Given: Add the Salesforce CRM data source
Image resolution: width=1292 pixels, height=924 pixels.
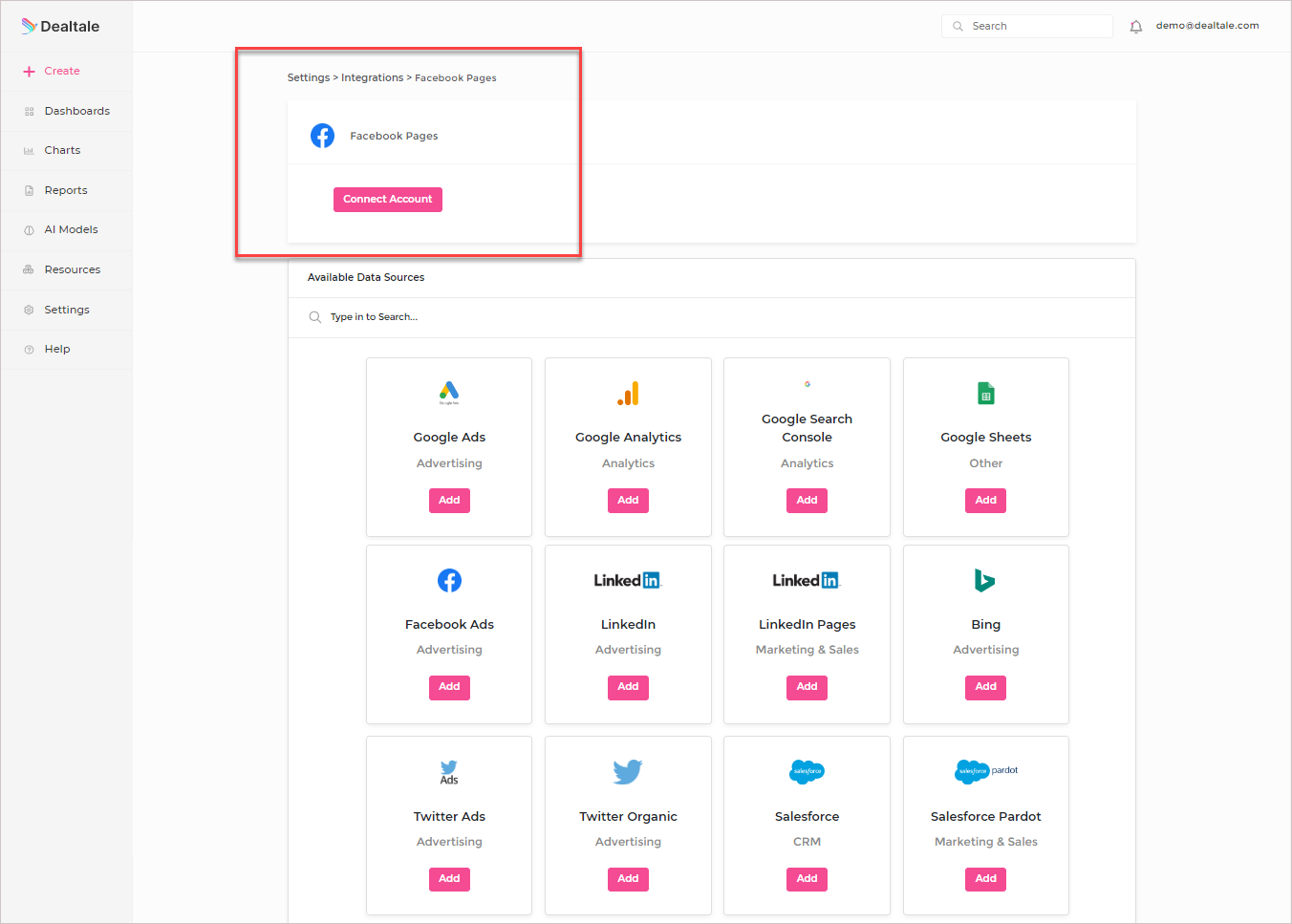Looking at the screenshot, I should [x=807, y=879].
